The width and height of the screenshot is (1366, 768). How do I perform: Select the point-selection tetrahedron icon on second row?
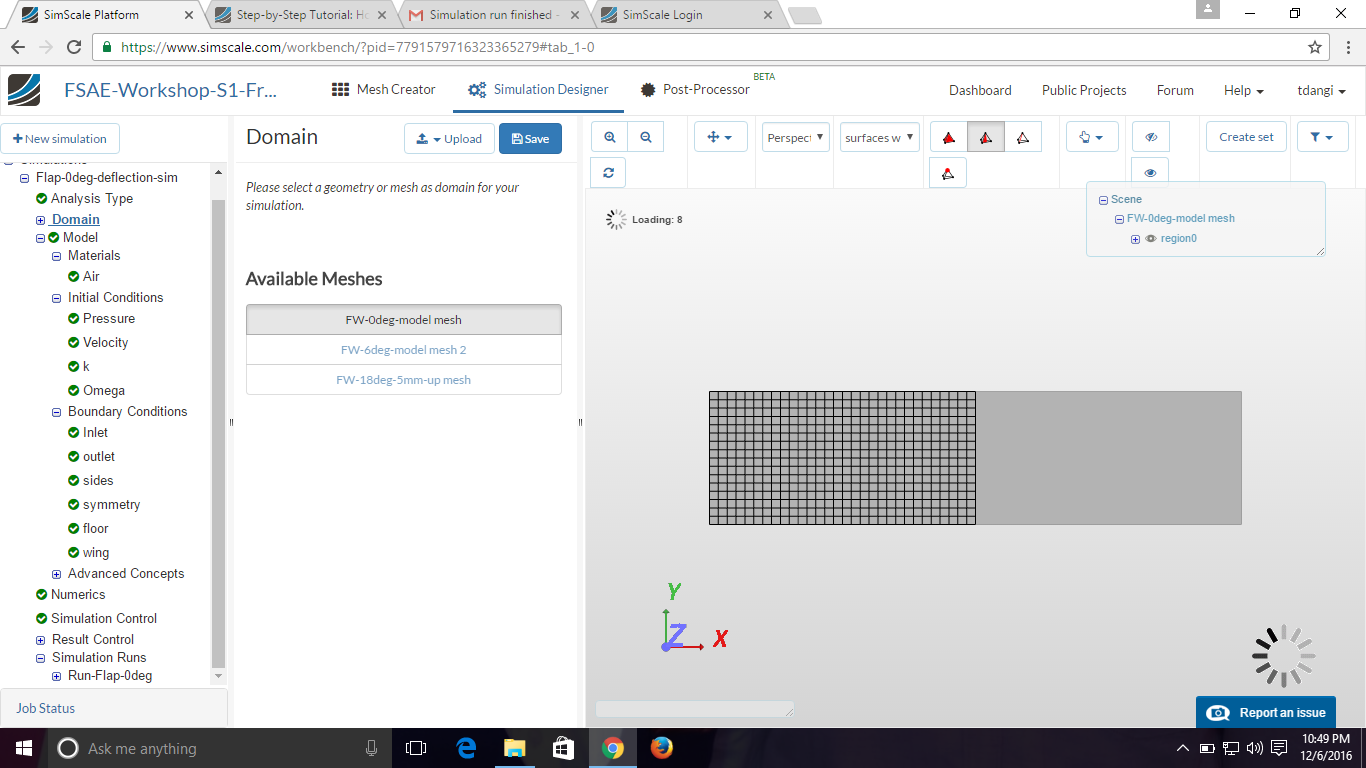tap(948, 172)
